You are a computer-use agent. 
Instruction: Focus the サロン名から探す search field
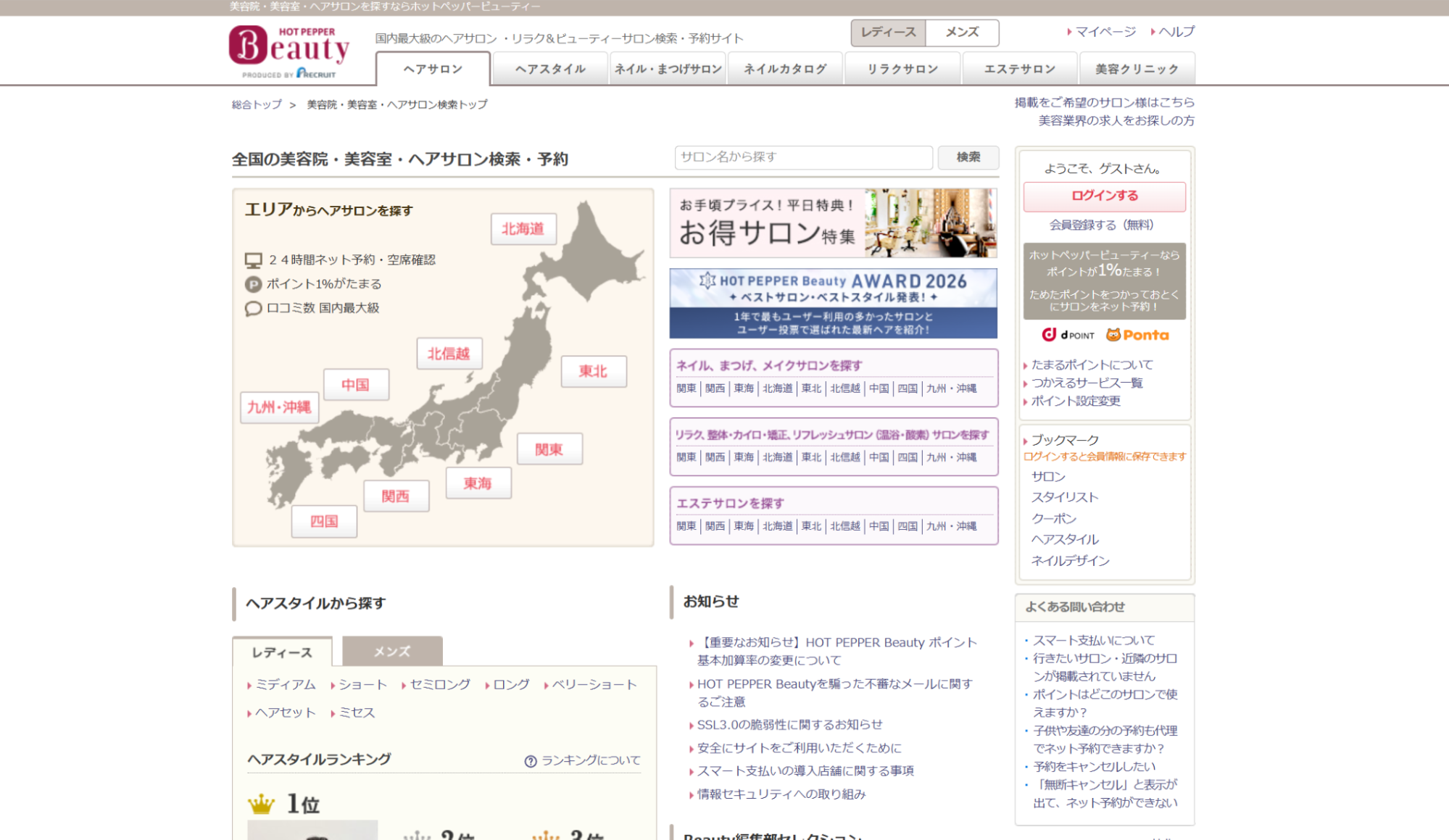pyautogui.click(x=803, y=157)
